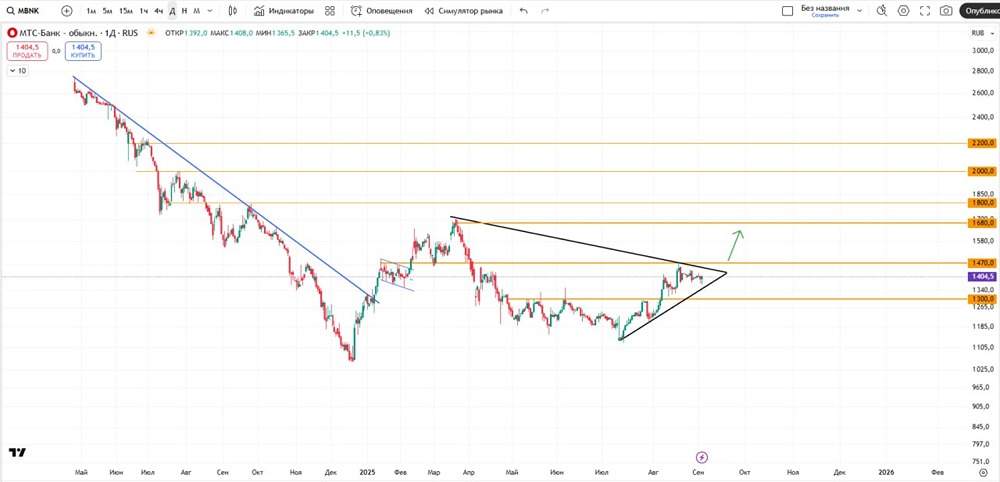This screenshot has width=1000, height=482.
Task: Toggle fullscreen mode
Action: [925, 11]
